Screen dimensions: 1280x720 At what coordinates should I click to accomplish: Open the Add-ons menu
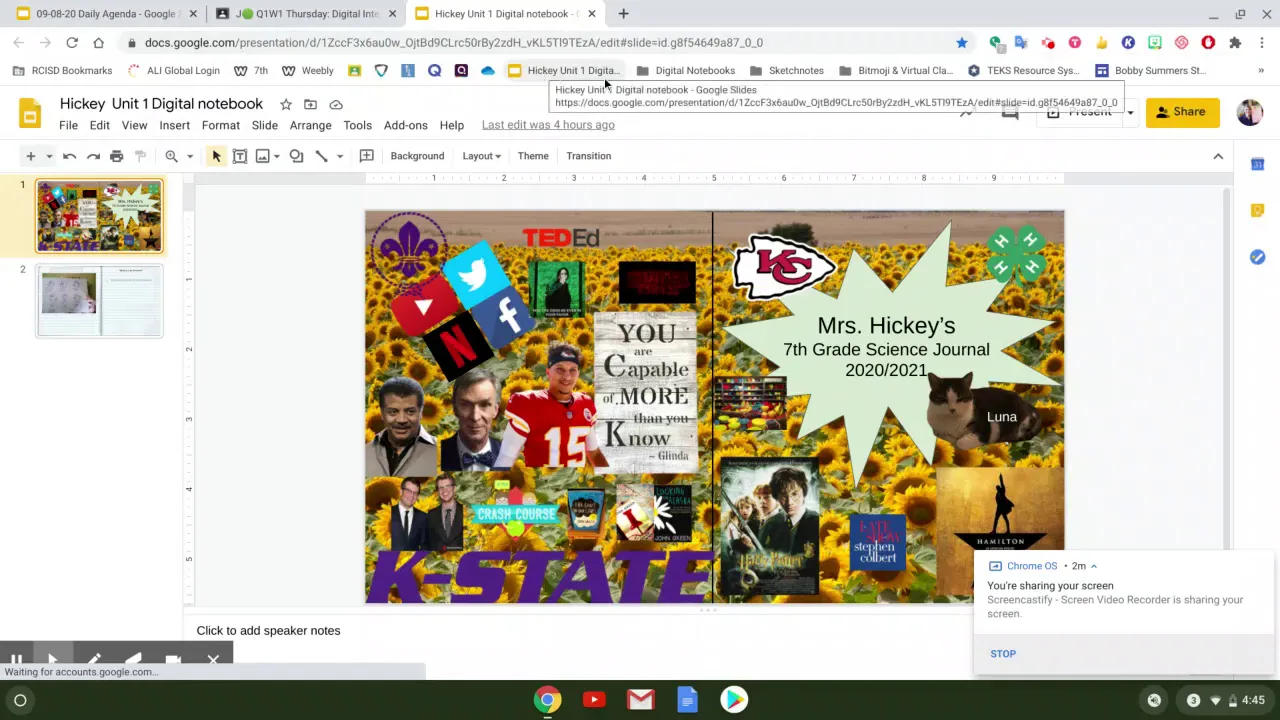405,125
